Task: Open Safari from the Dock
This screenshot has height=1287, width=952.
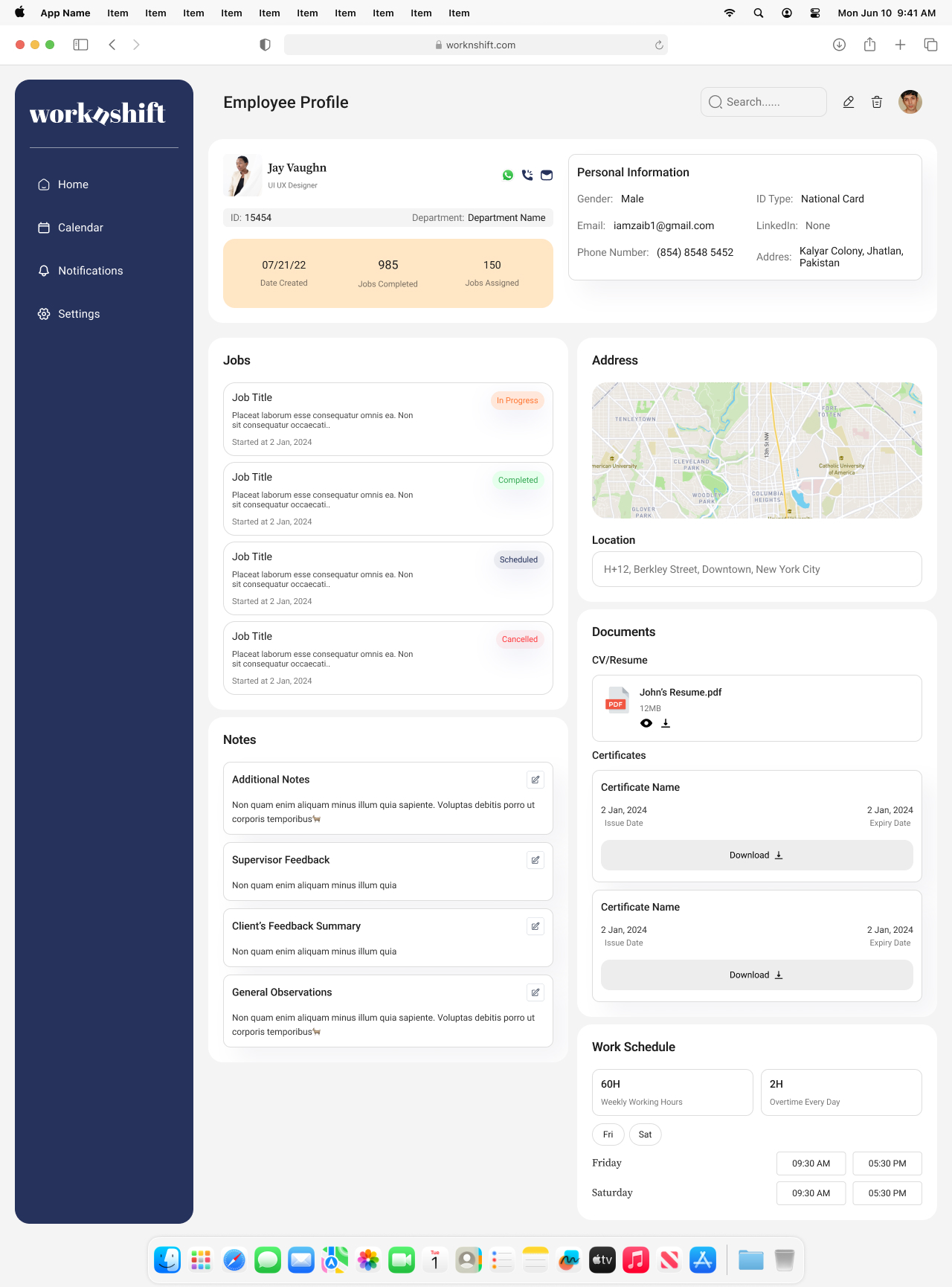Action: (x=234, y=1260)
